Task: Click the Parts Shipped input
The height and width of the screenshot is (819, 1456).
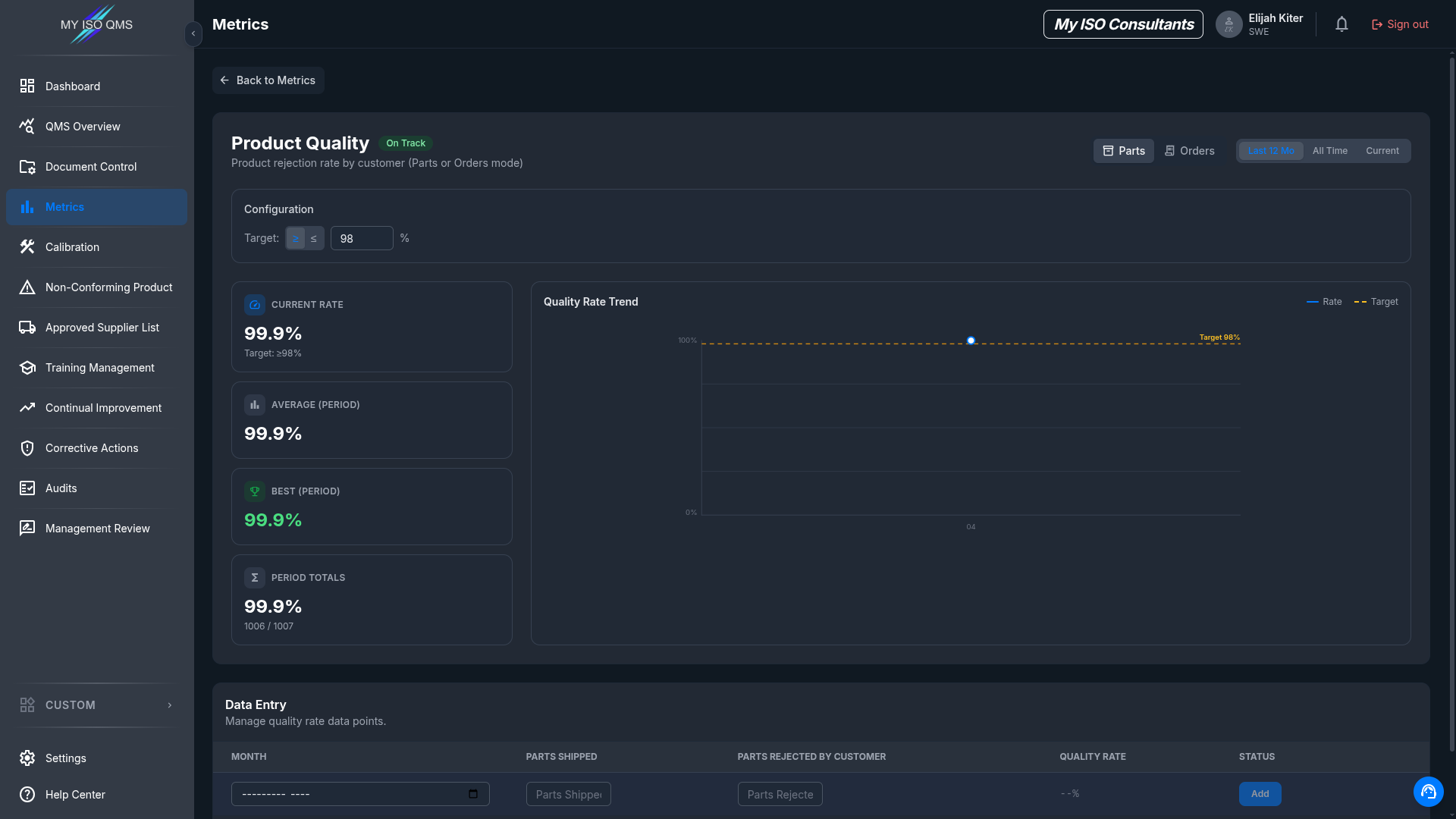Action: pyautogui.click(x=569, y=794)
